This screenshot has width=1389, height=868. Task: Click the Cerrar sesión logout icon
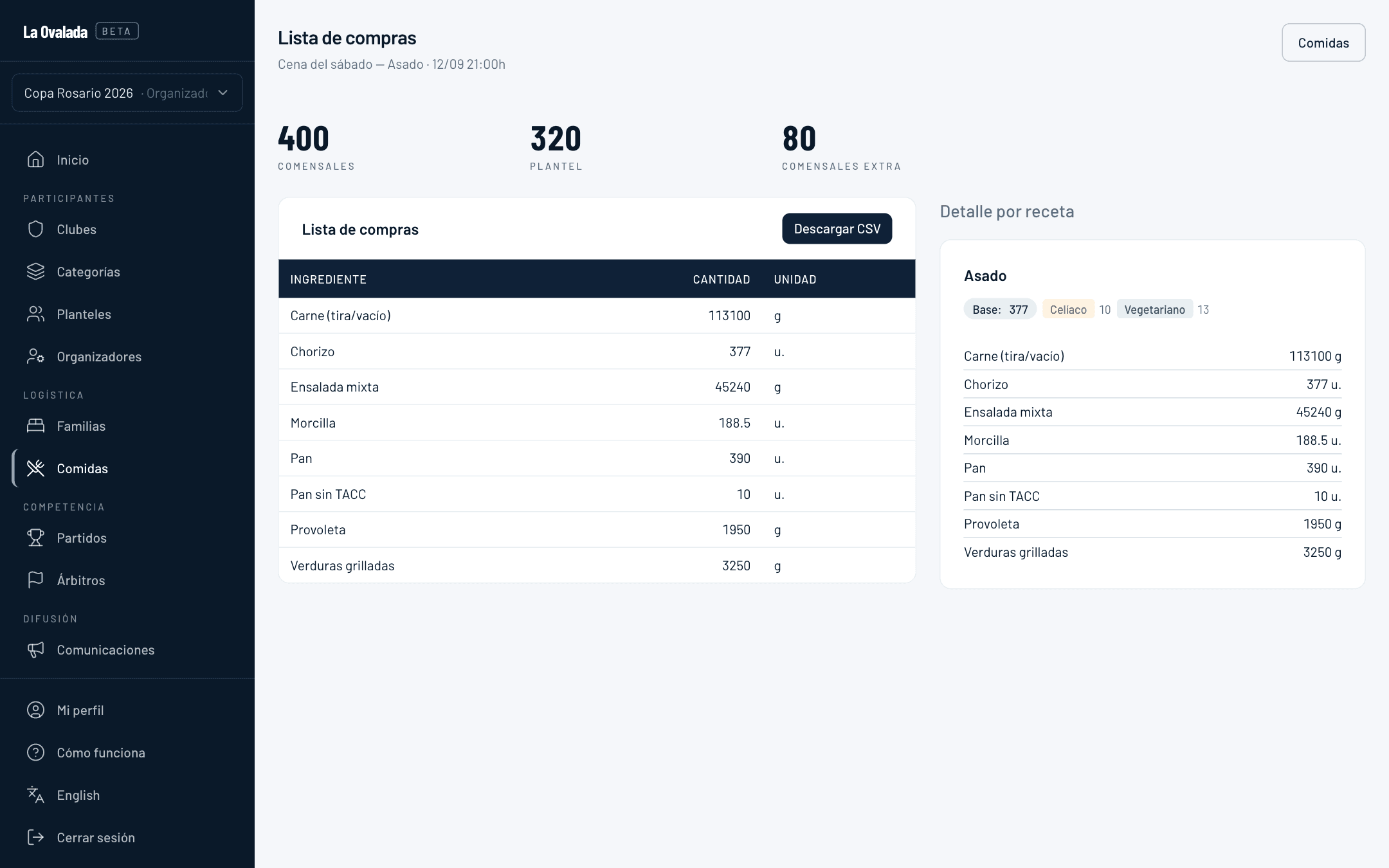(x=35, y=837)
